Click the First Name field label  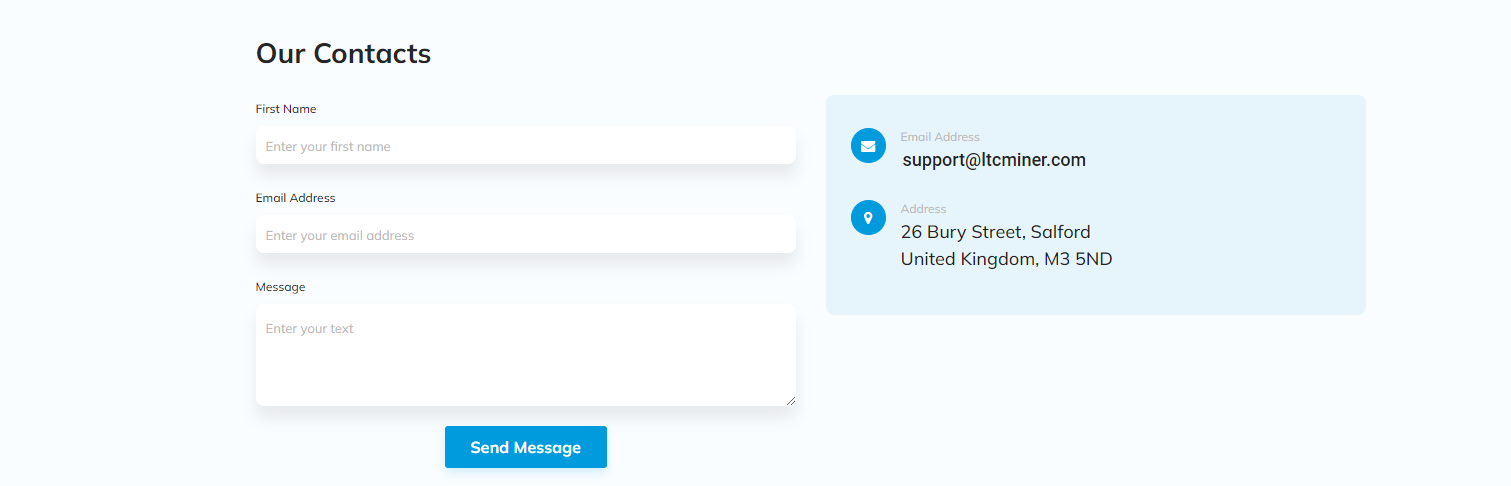click(x=286, y=109)
